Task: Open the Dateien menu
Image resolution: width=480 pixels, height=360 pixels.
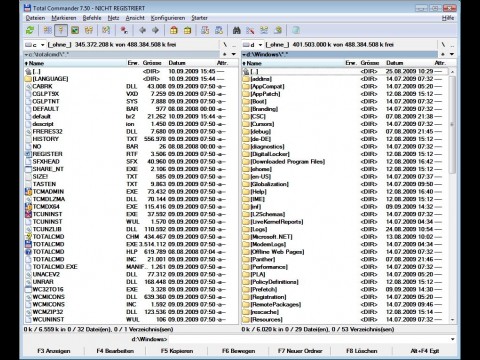Action: tap(35, 18)
